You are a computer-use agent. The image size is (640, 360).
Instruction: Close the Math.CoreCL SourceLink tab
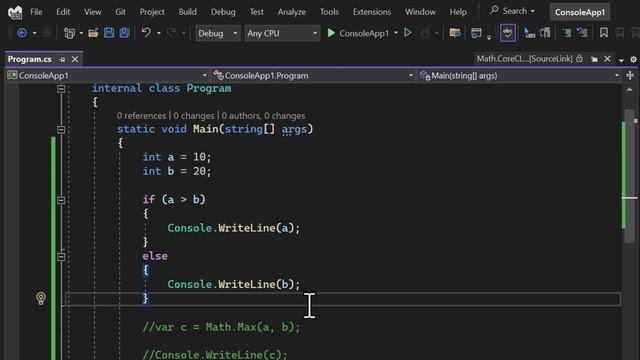click(607, 59)
